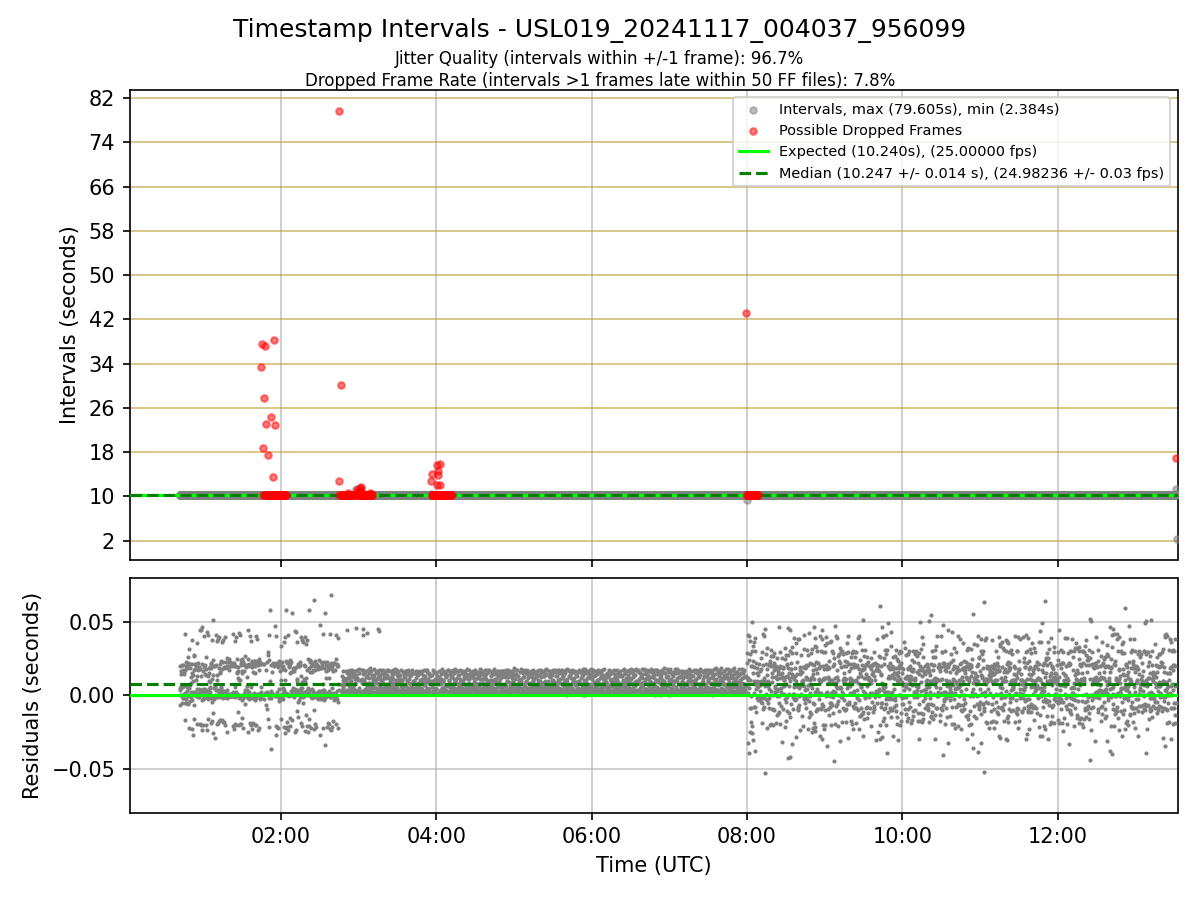
Task: Click the '26' y-axis tick label
Action: 103,408
